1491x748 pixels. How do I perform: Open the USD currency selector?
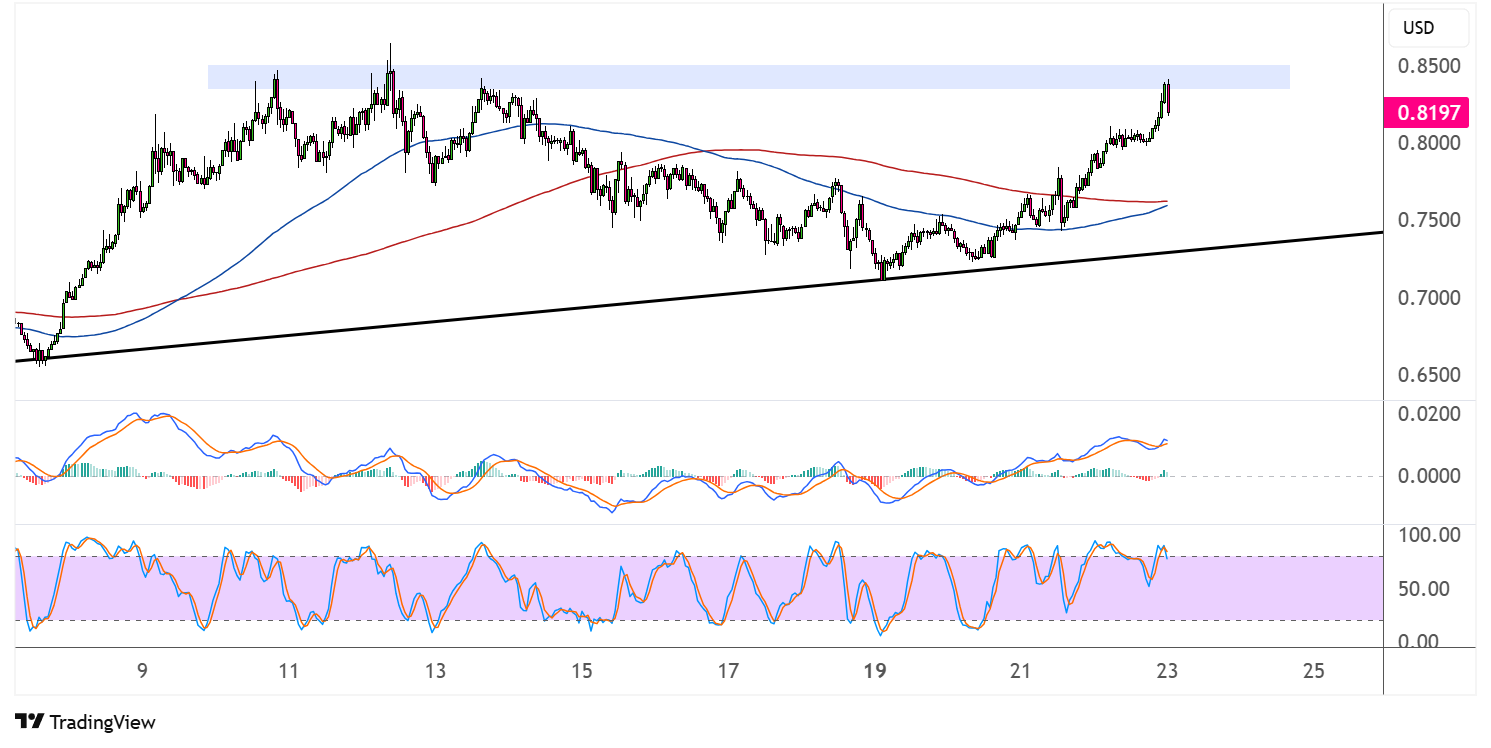(1429, 28)
